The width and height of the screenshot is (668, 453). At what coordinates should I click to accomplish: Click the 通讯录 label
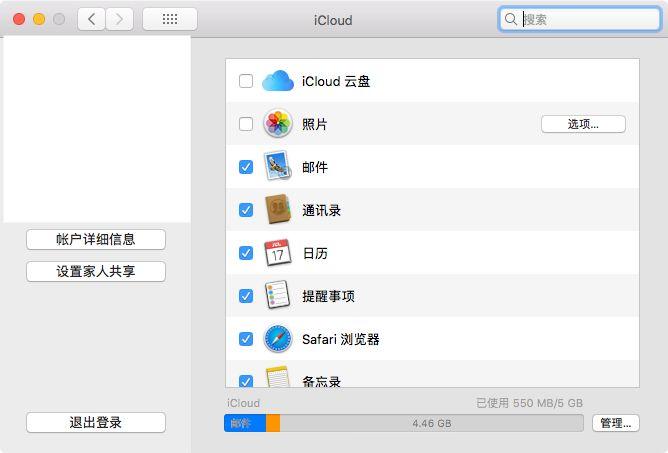pos(321,210)
